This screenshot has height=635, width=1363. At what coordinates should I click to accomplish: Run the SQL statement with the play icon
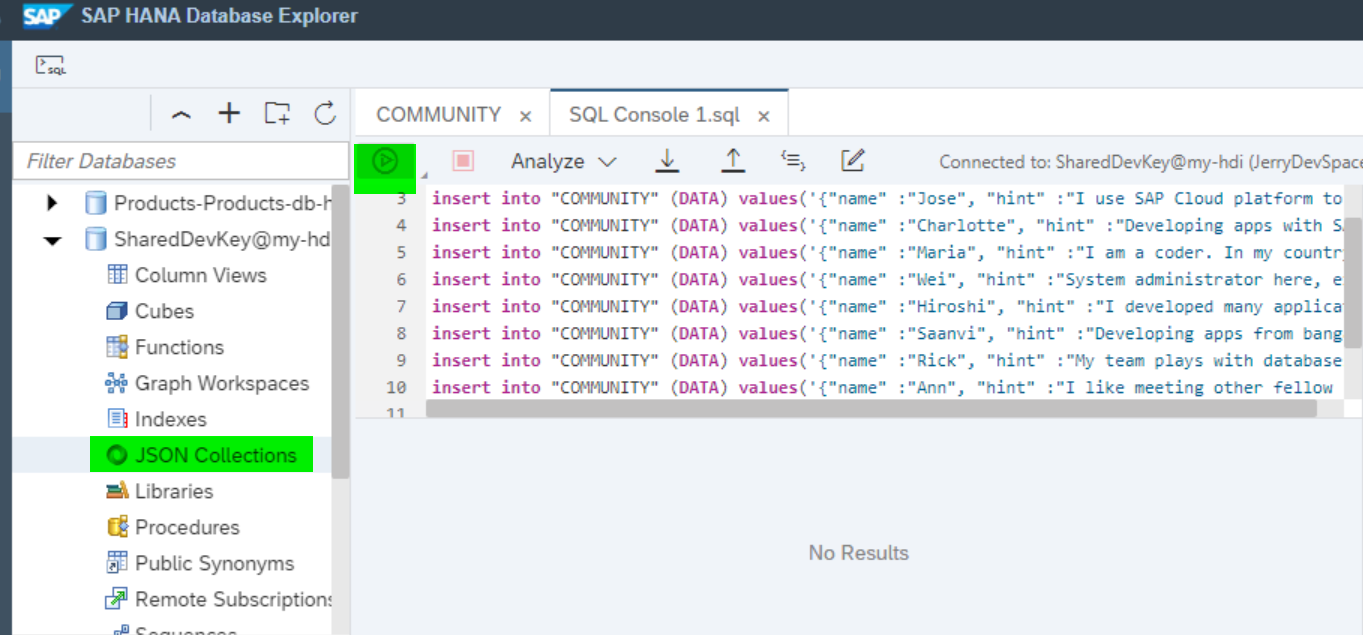point(385,161)
